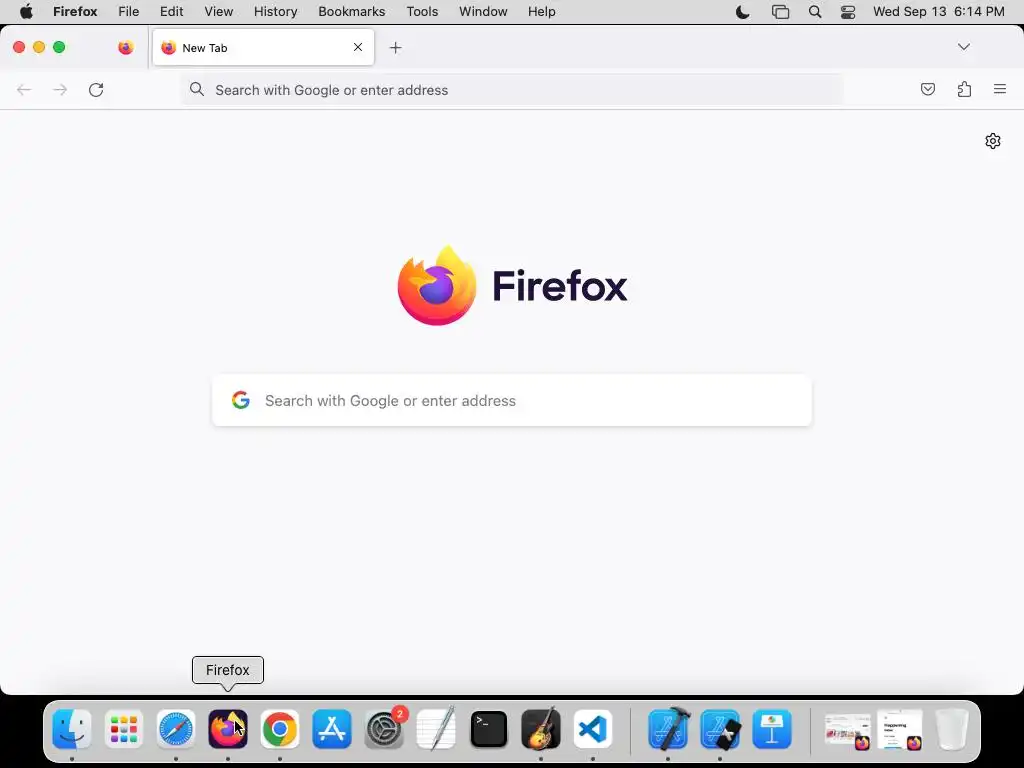Open the Bookmarks menu
Viewport: 1024px width, 768px height.
coord(351,12)
